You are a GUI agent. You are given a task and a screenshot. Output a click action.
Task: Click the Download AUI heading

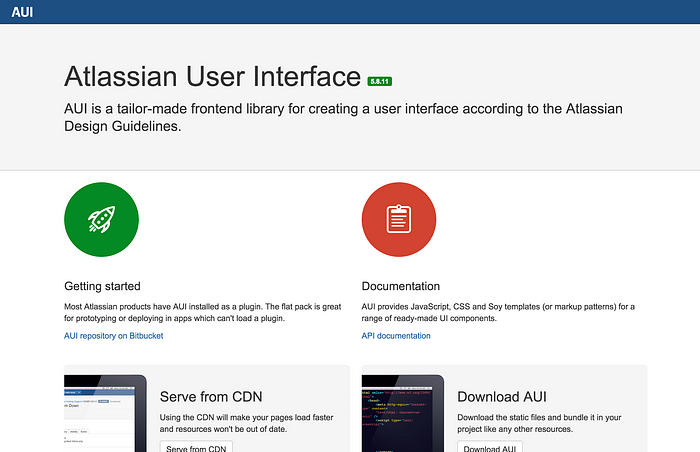(x=502, y=397)
